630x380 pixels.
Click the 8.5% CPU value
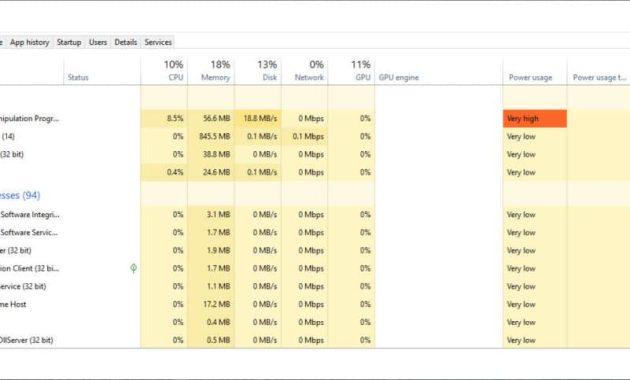(x=175, y=118)
